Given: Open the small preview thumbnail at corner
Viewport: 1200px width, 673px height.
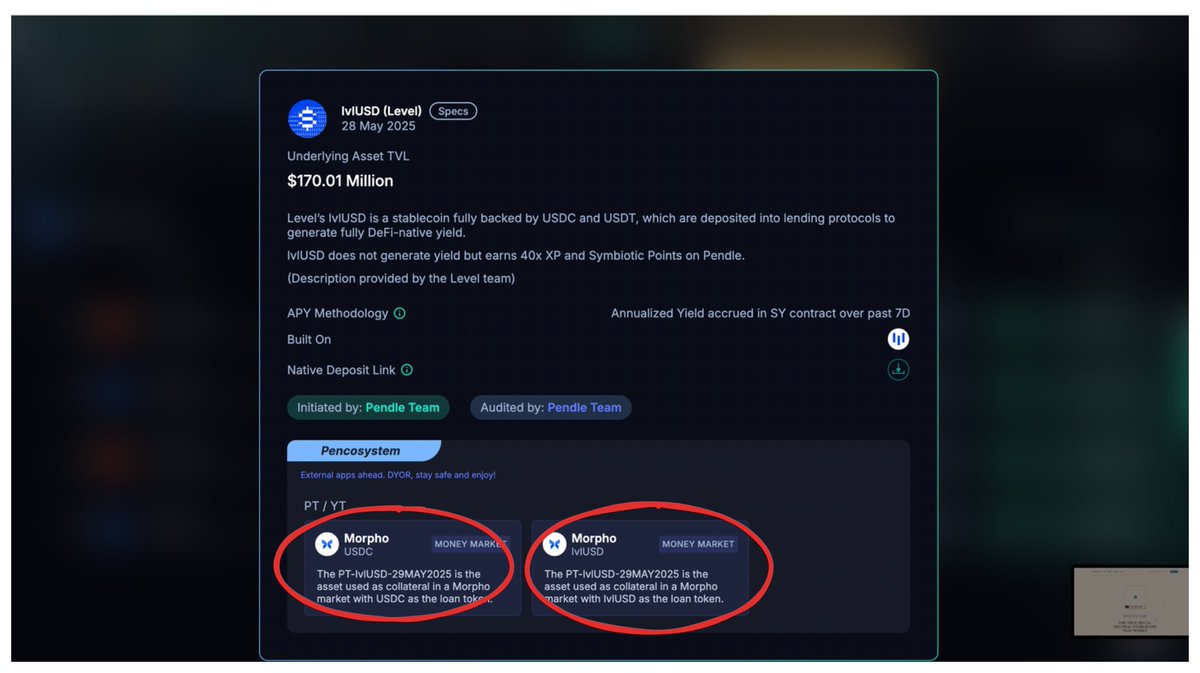Looking at the screenshot, I should (1131, 601).
